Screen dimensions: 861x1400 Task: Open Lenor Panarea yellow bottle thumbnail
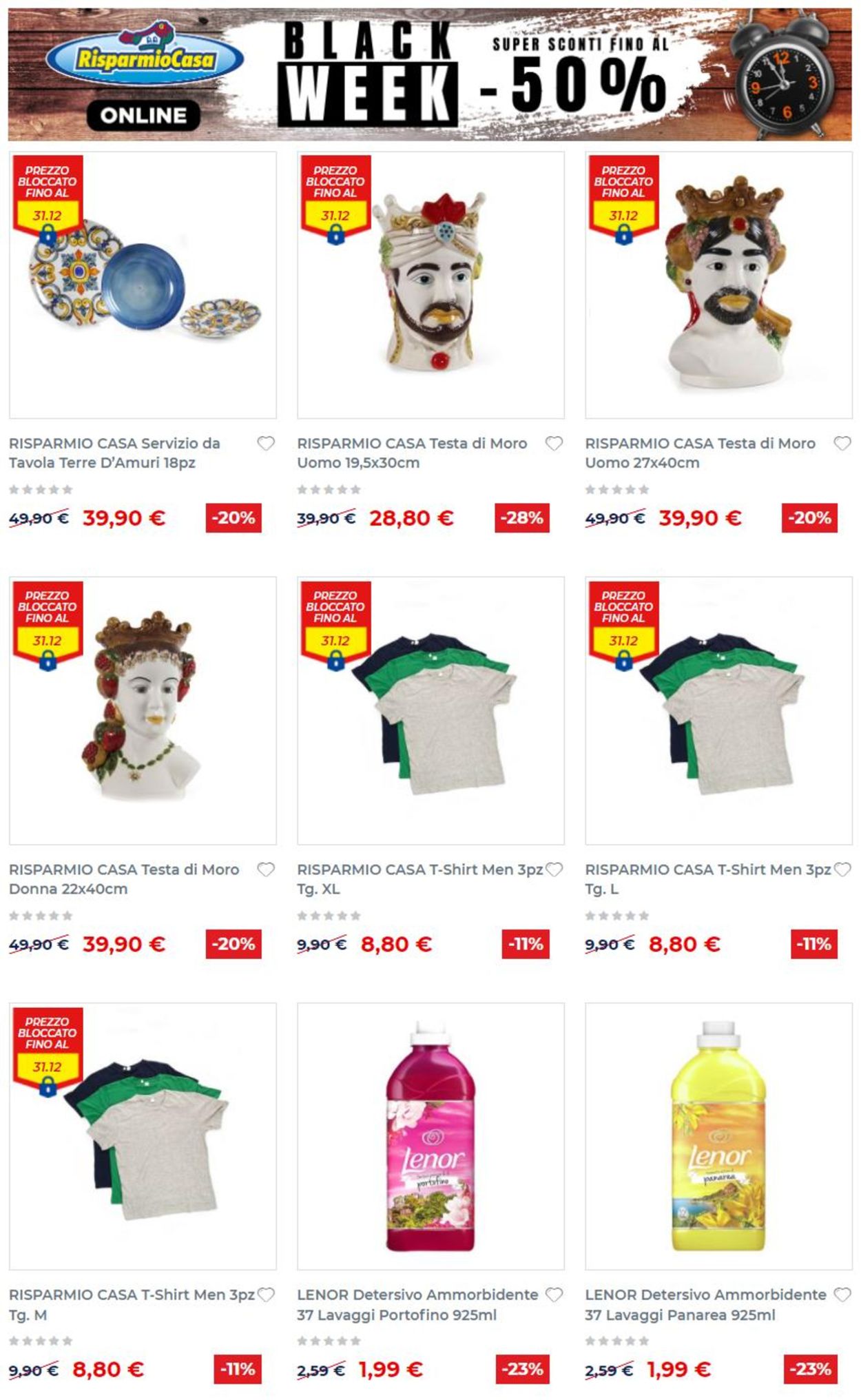click(x=718, y=1136)
